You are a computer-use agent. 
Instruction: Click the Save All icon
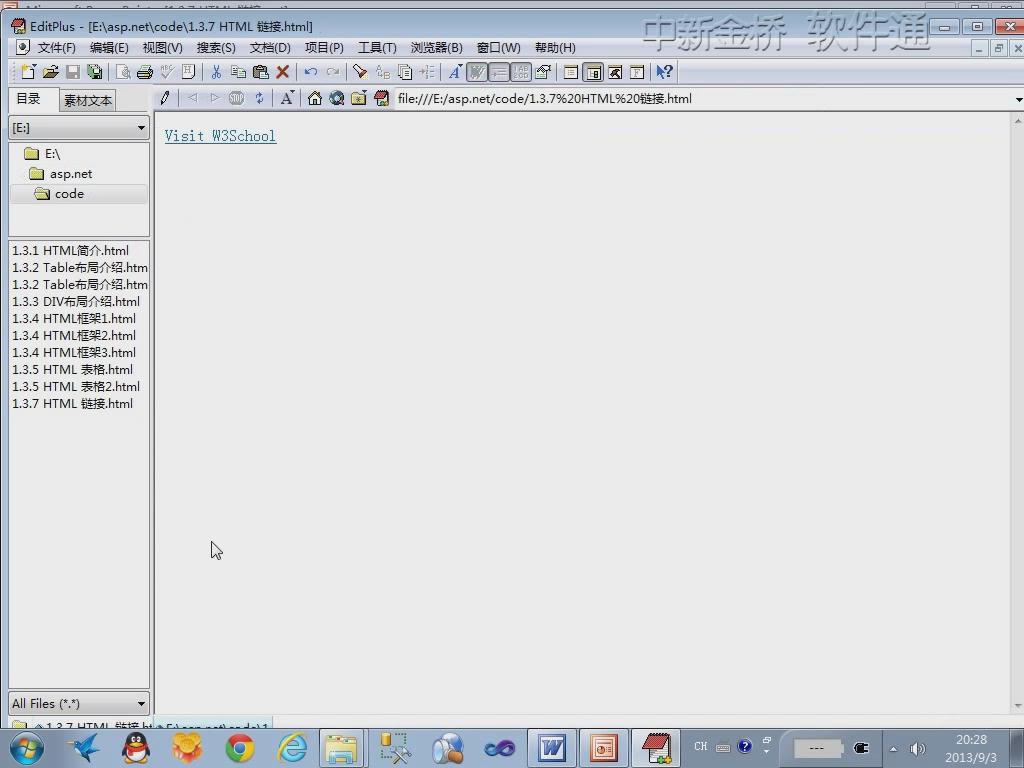pos(95,72)
